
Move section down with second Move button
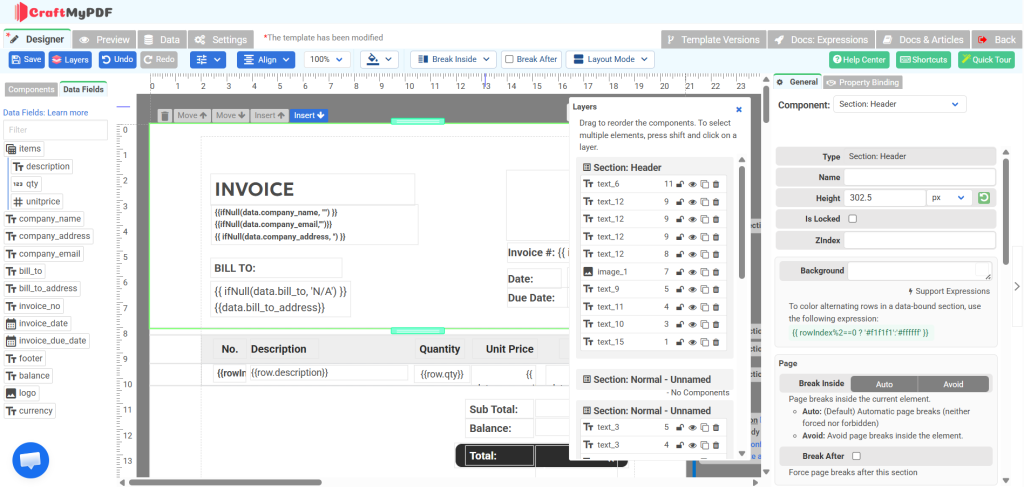click(x=231, y=116)
